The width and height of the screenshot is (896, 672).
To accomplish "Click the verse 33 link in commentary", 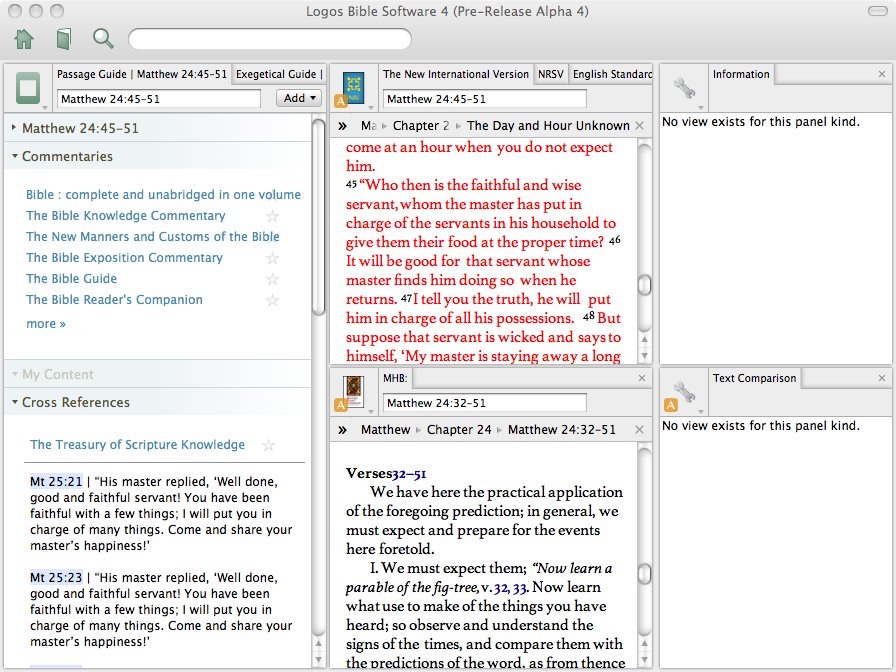I will point(519,587).
